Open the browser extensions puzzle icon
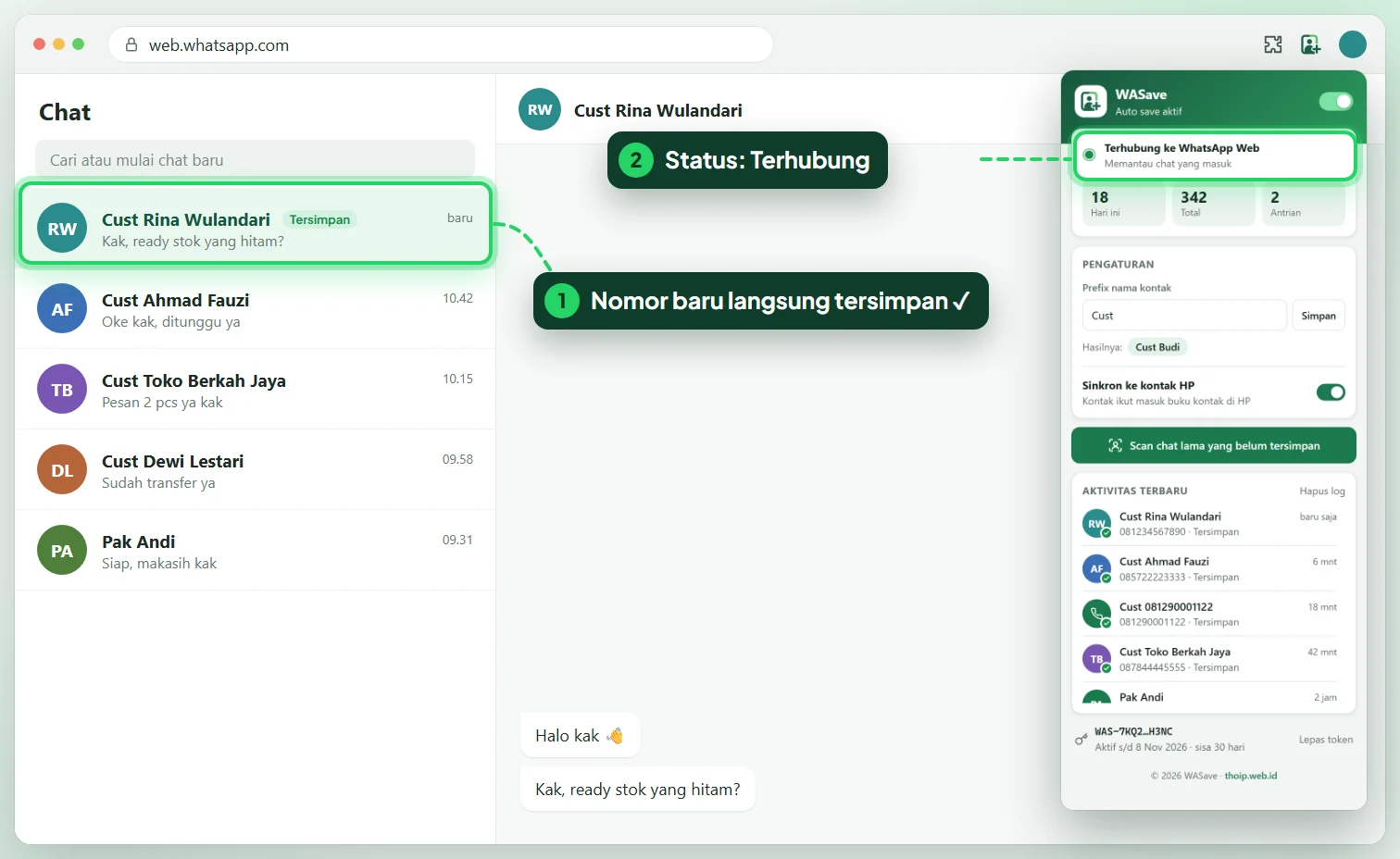 (x=1273, y=44)
